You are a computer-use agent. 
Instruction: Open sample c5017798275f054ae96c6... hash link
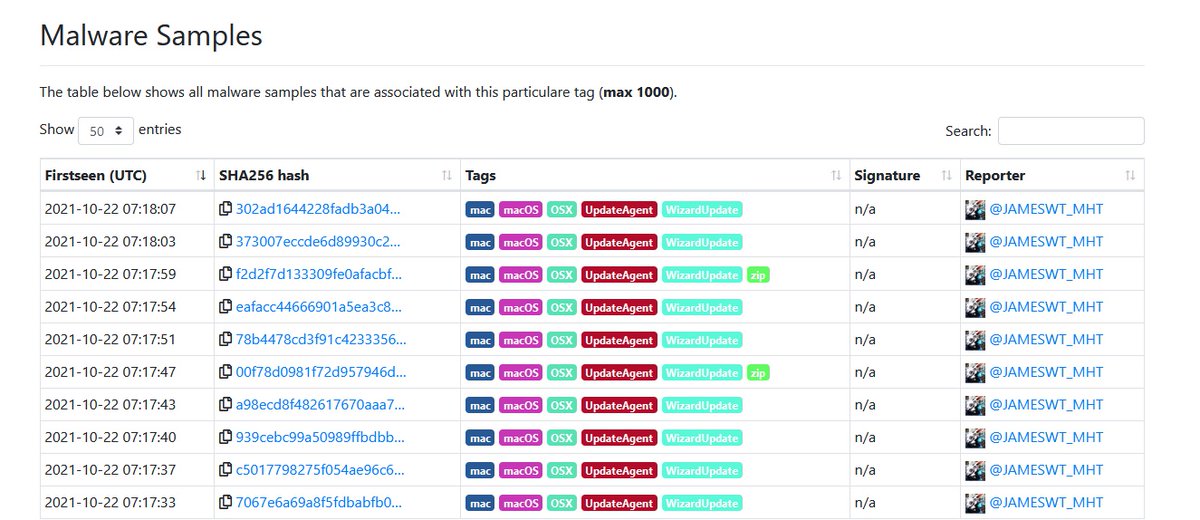tap(321, 470)
